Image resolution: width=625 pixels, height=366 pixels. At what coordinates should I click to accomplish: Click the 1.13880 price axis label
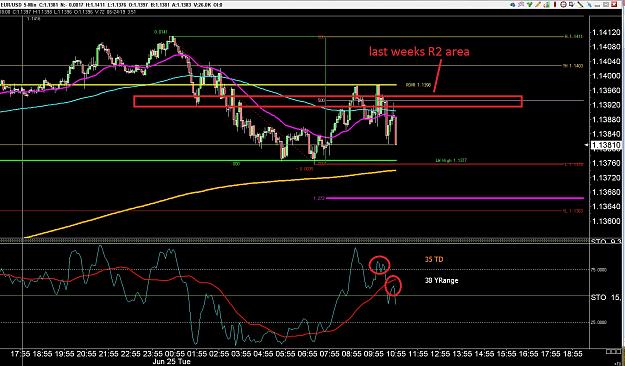pos(606,120)
